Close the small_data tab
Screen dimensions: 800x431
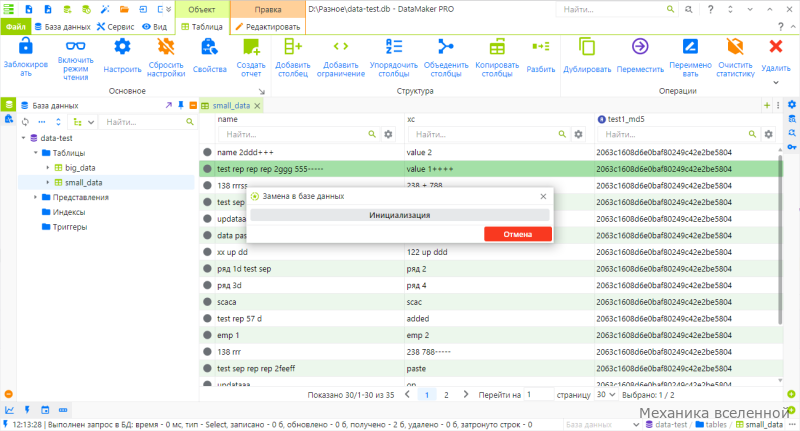[258, 106]
